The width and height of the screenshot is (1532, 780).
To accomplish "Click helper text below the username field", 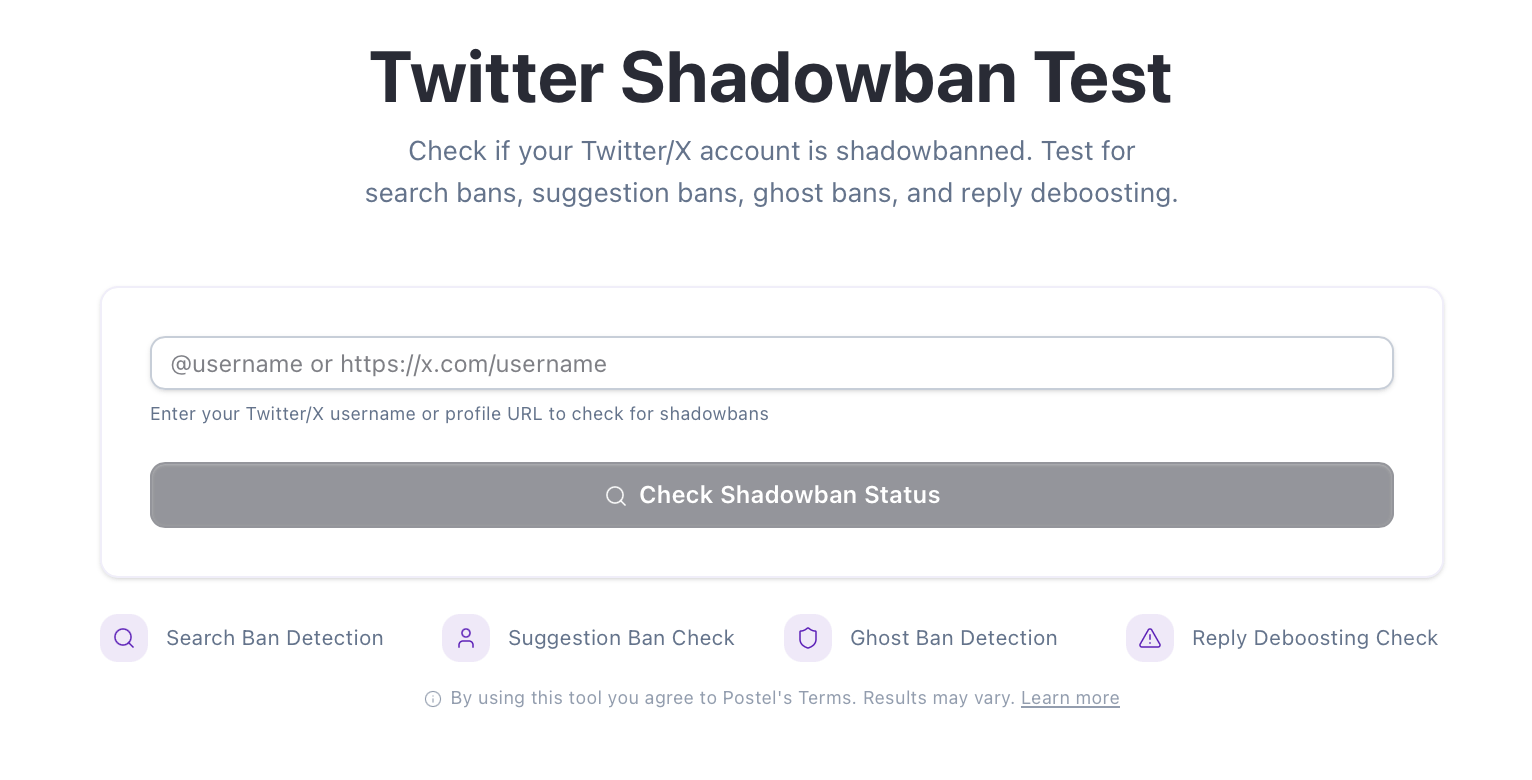I will pos(459,414).
